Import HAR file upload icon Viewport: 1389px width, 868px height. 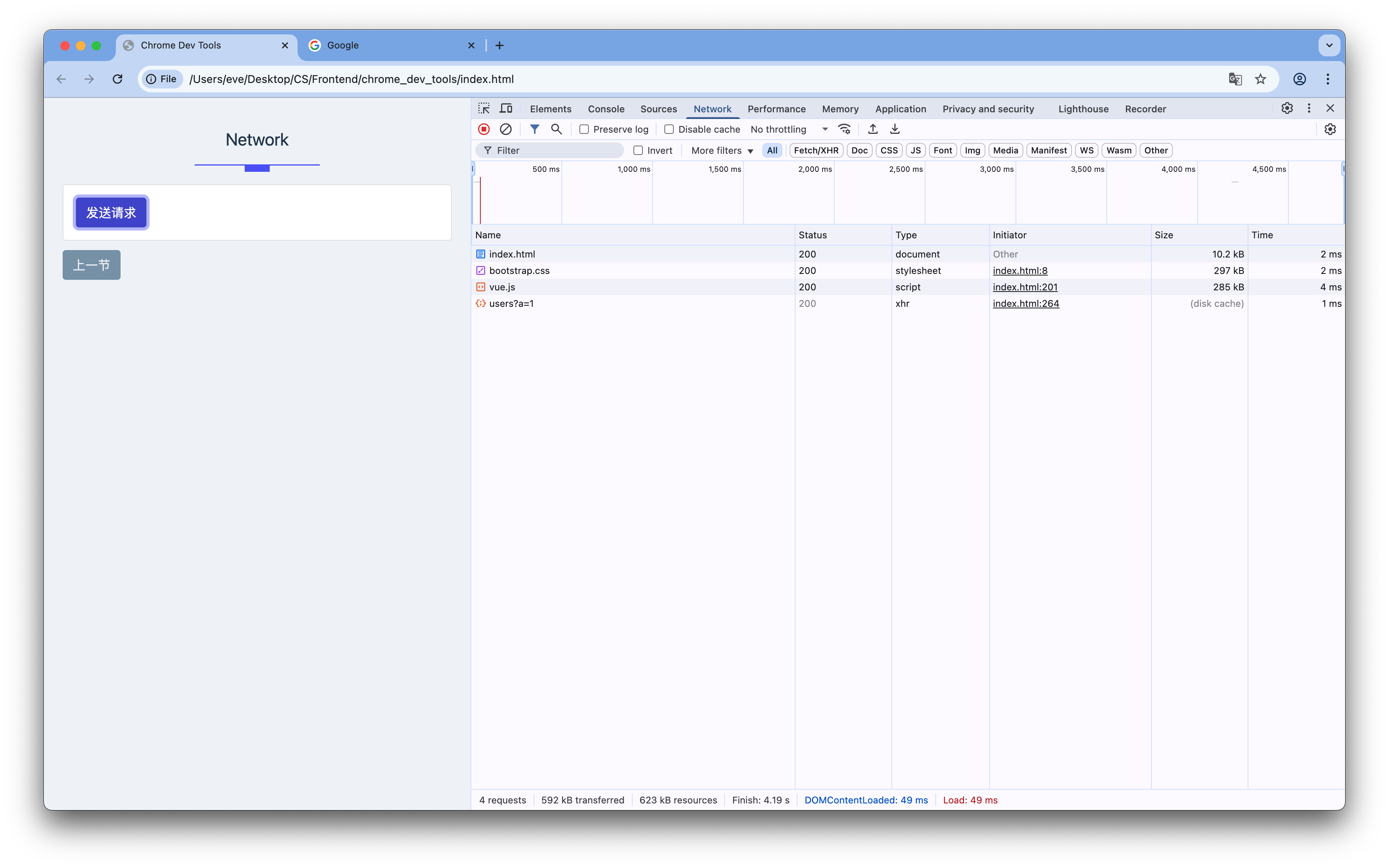pyautogui.click(x=872, y=129)
